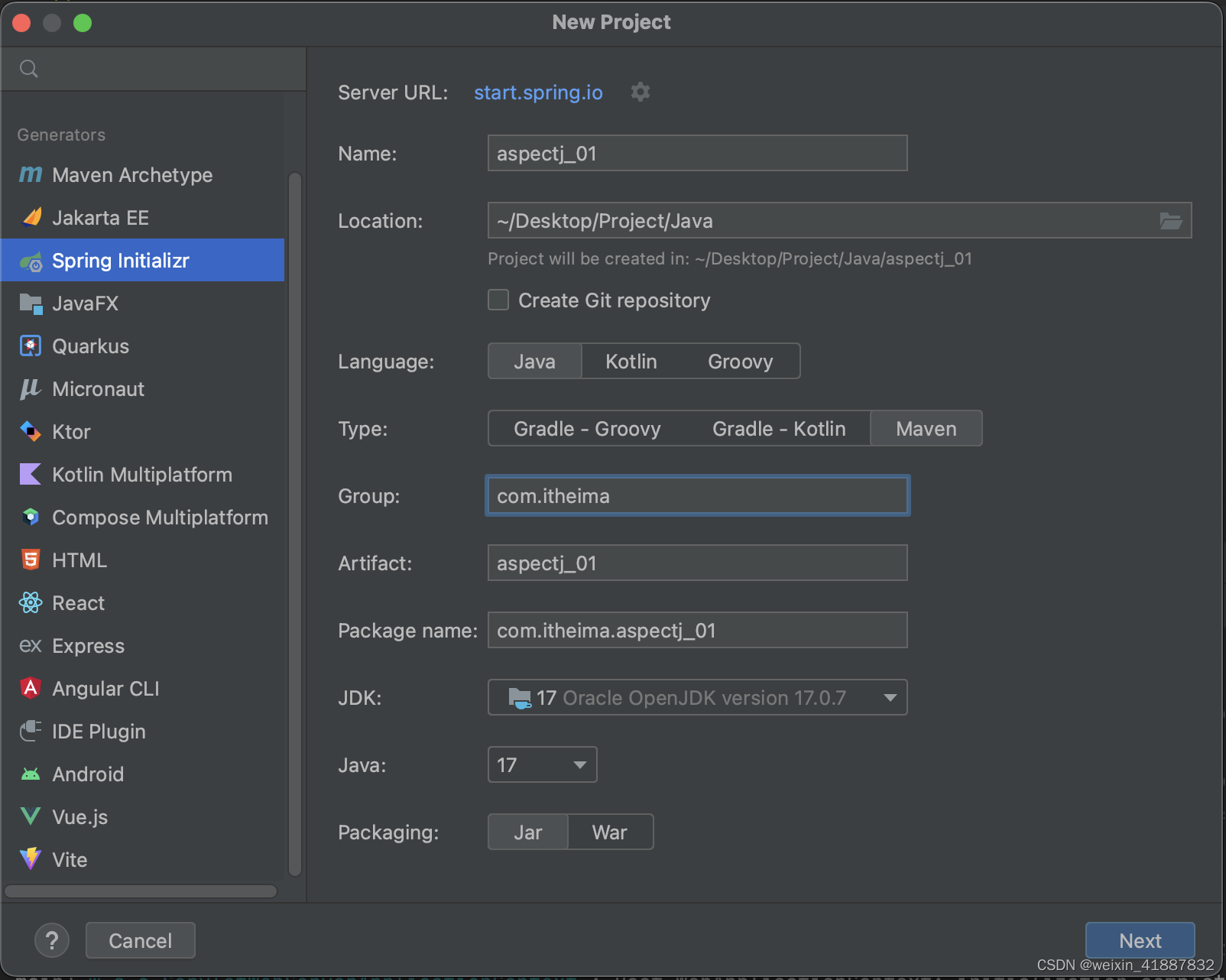This screenshot has height=980, width=1226.
Task: Click the Jakarta EE feather icon
Action: tap(31, 218)
